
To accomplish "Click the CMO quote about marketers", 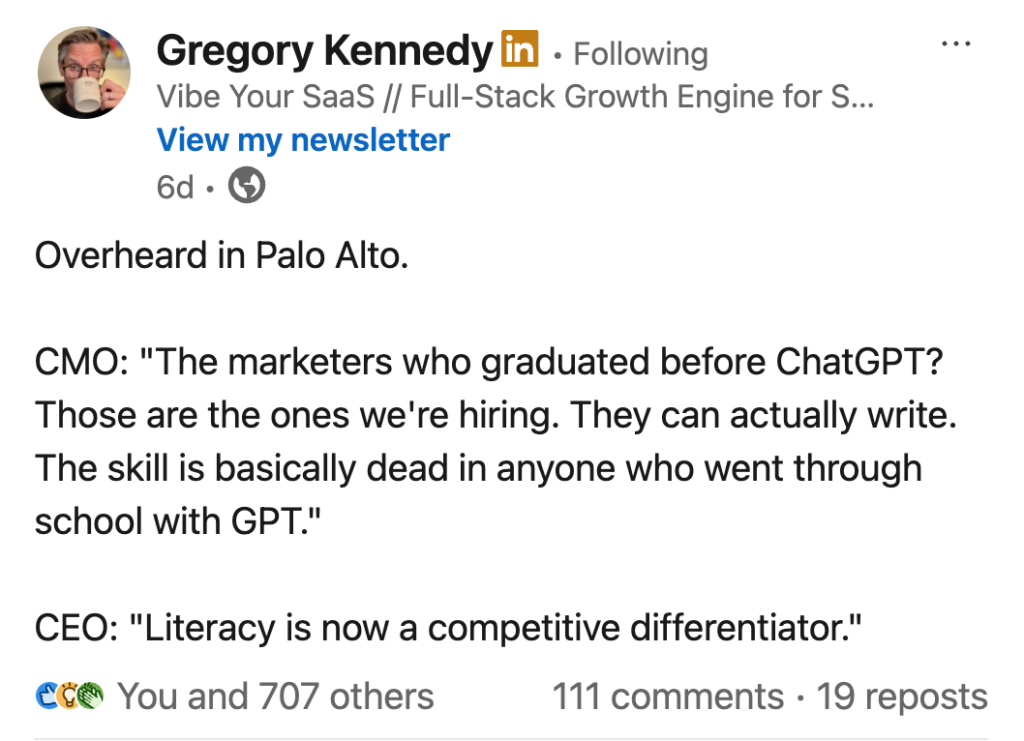I will coord(490,362).
